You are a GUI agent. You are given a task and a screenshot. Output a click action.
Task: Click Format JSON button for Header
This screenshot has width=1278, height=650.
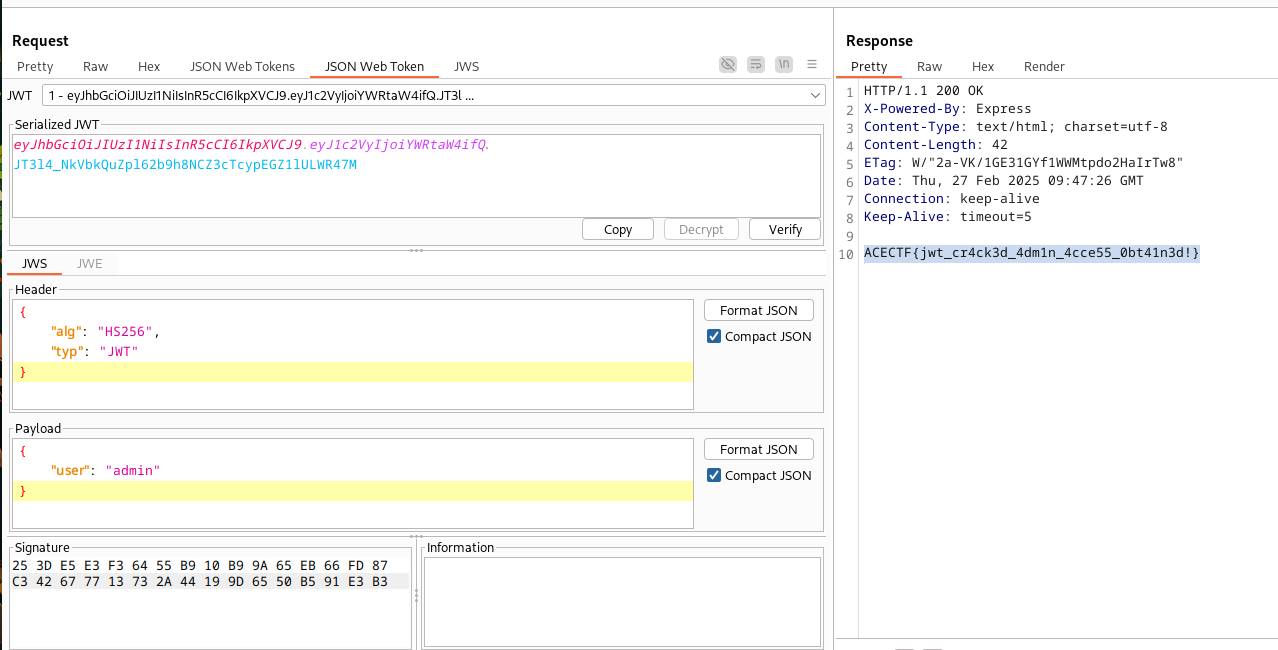759,310
